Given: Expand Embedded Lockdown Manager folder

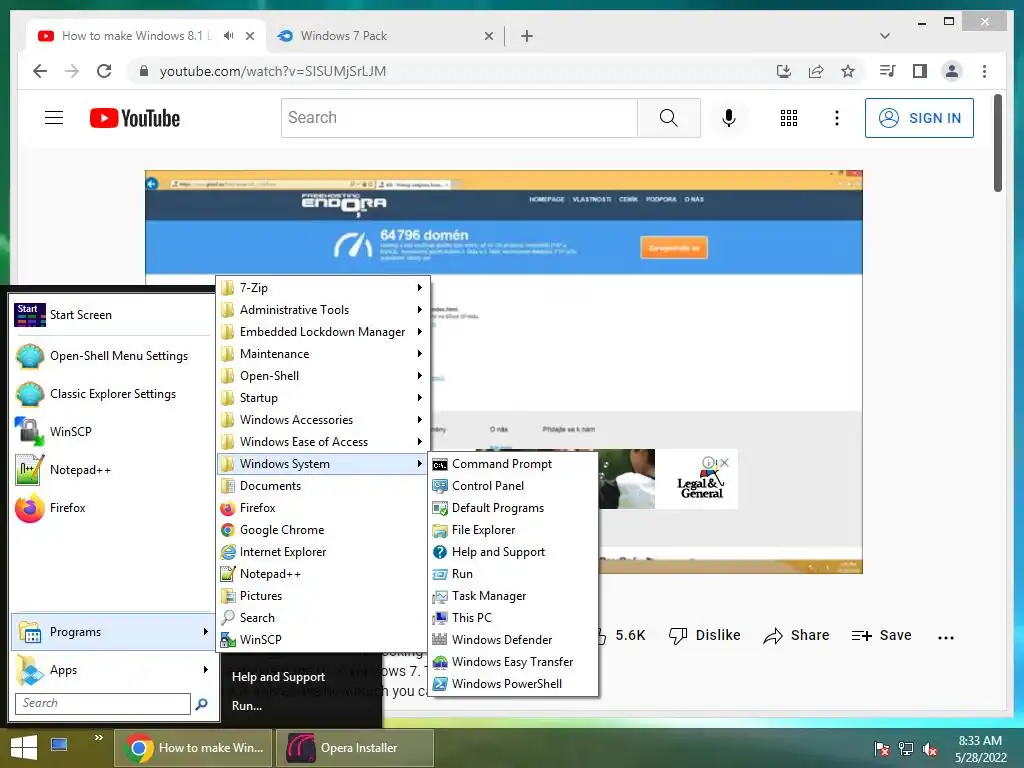Looking at the screenshot, I should (x=322, y=332).
